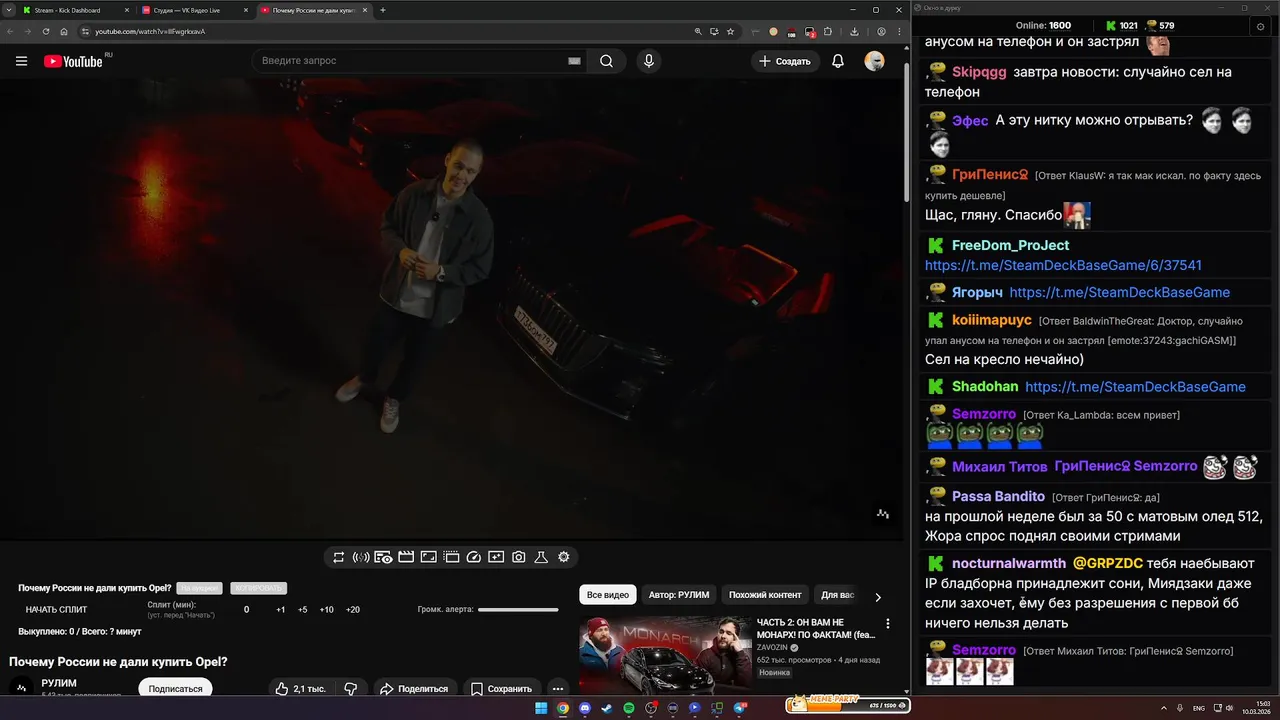Click the MEME PARTY progress bar widget
The image size is (1280, 720).
click(x=847, y=704)
